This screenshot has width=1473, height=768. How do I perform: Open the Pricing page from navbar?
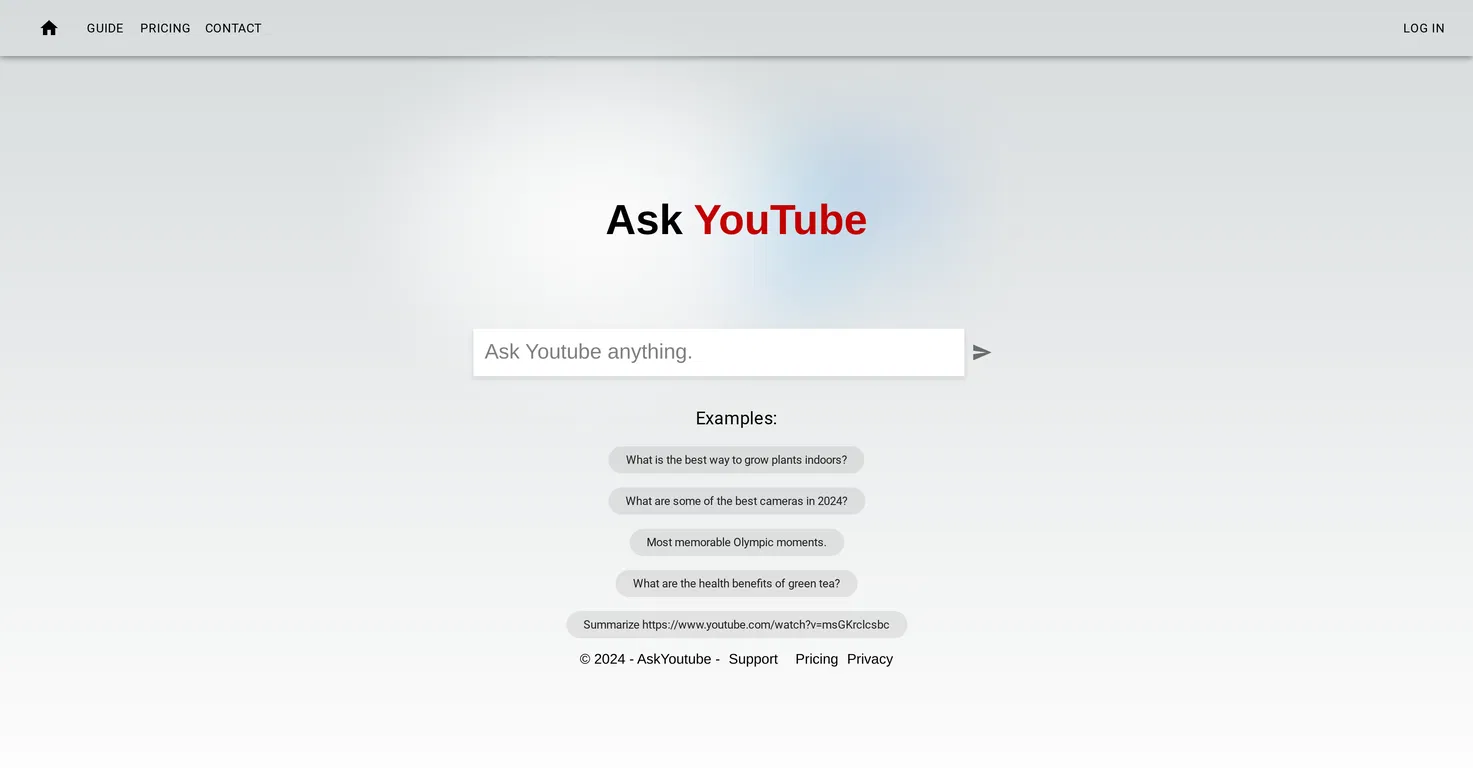[x=165, y=28]
